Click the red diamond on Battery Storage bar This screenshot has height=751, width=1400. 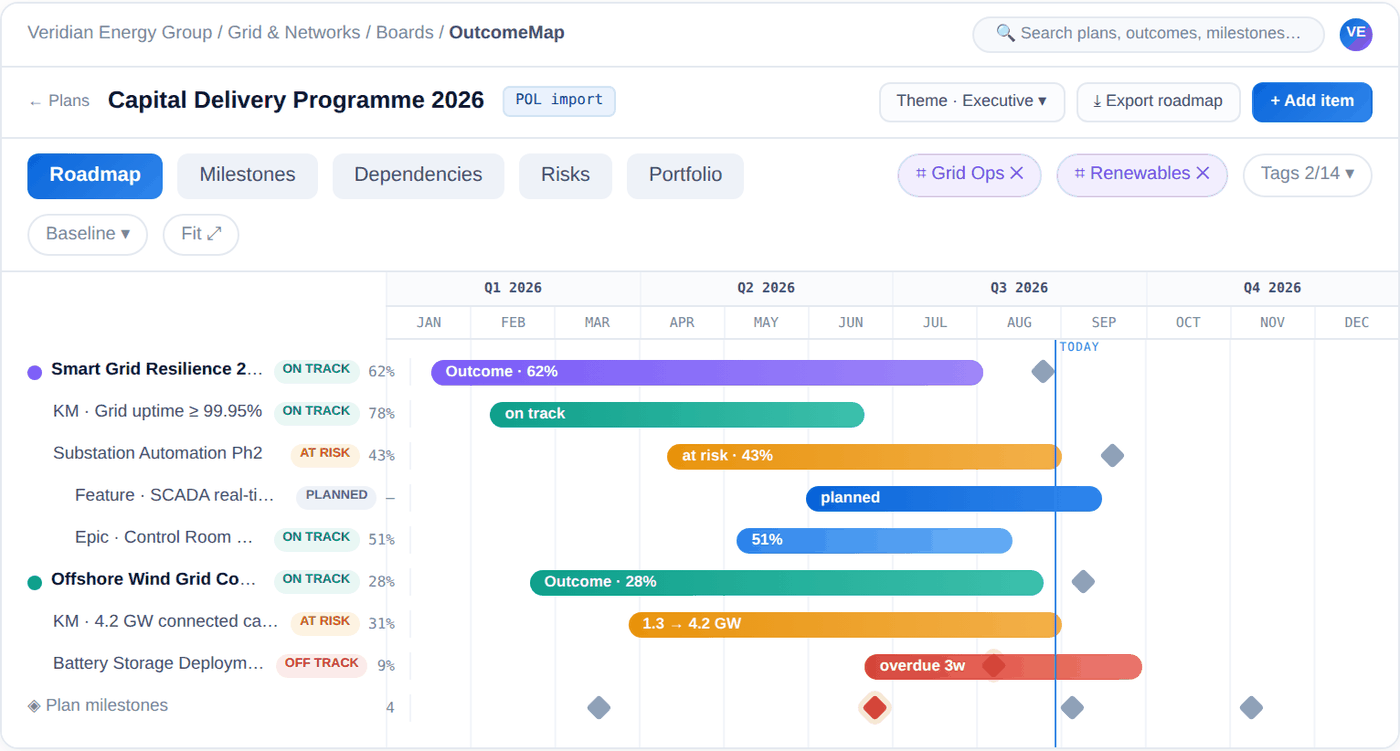pyautogui.click(x=993, y=665)
